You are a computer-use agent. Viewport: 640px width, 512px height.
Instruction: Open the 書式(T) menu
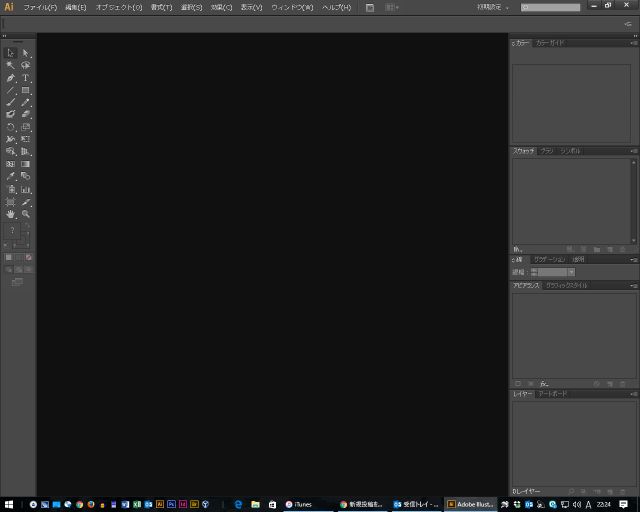point(162,7)
